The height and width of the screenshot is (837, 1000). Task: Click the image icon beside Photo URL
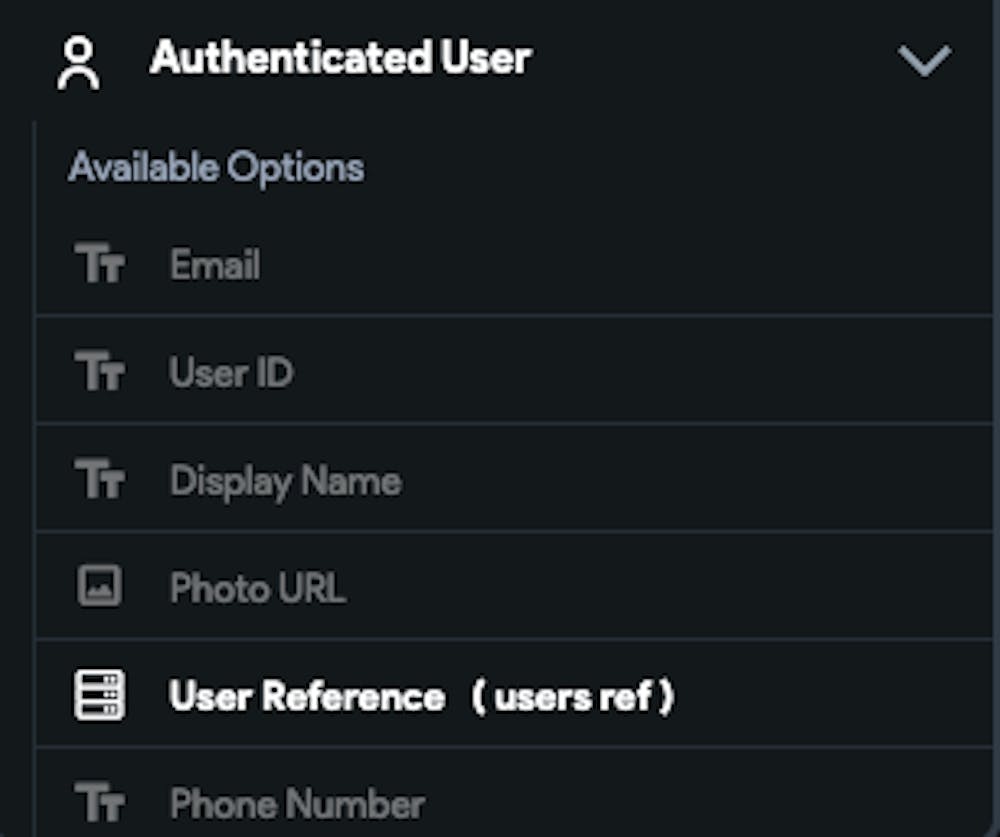(x=100, y=587)
